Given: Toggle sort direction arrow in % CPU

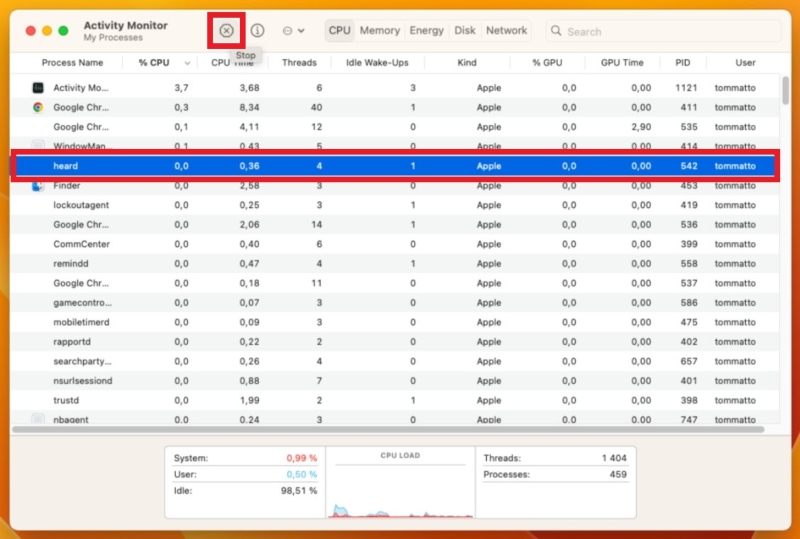Looking at the screenshot, I should pos(187,63).
